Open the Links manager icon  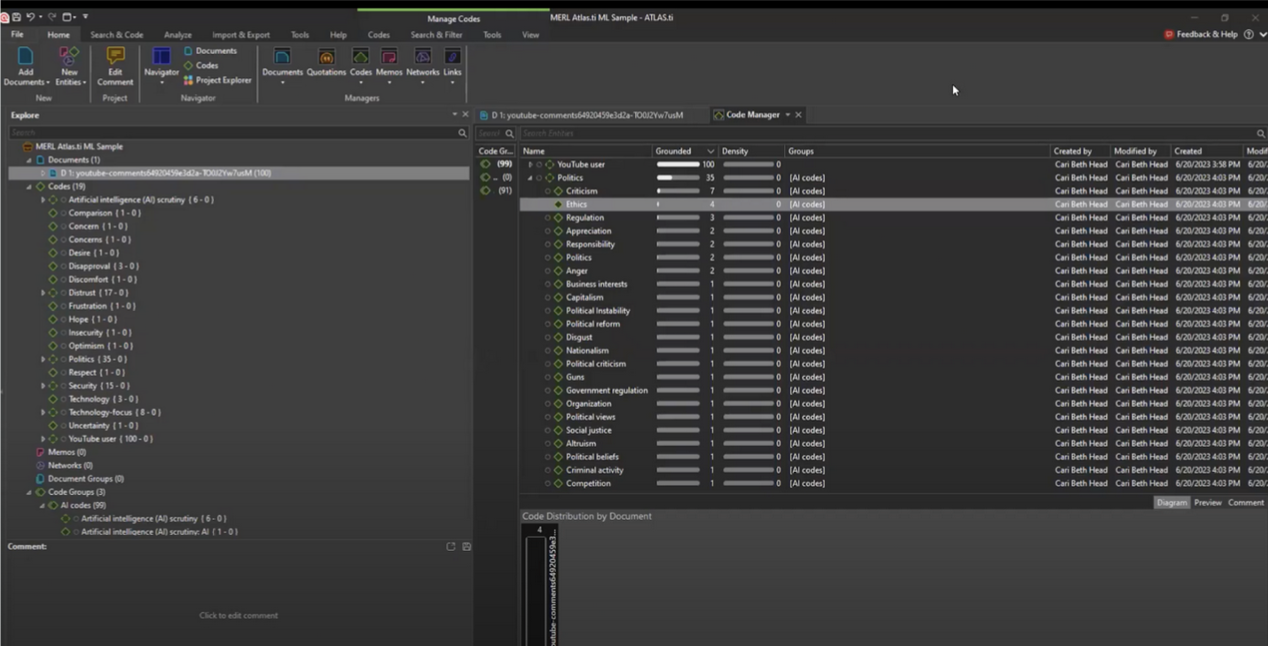(452, 58)
